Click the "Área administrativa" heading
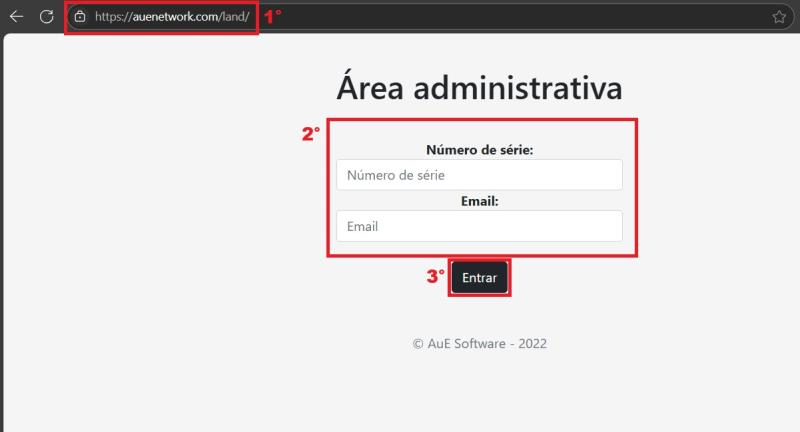 pyautogui.click(x=479, y=88)
